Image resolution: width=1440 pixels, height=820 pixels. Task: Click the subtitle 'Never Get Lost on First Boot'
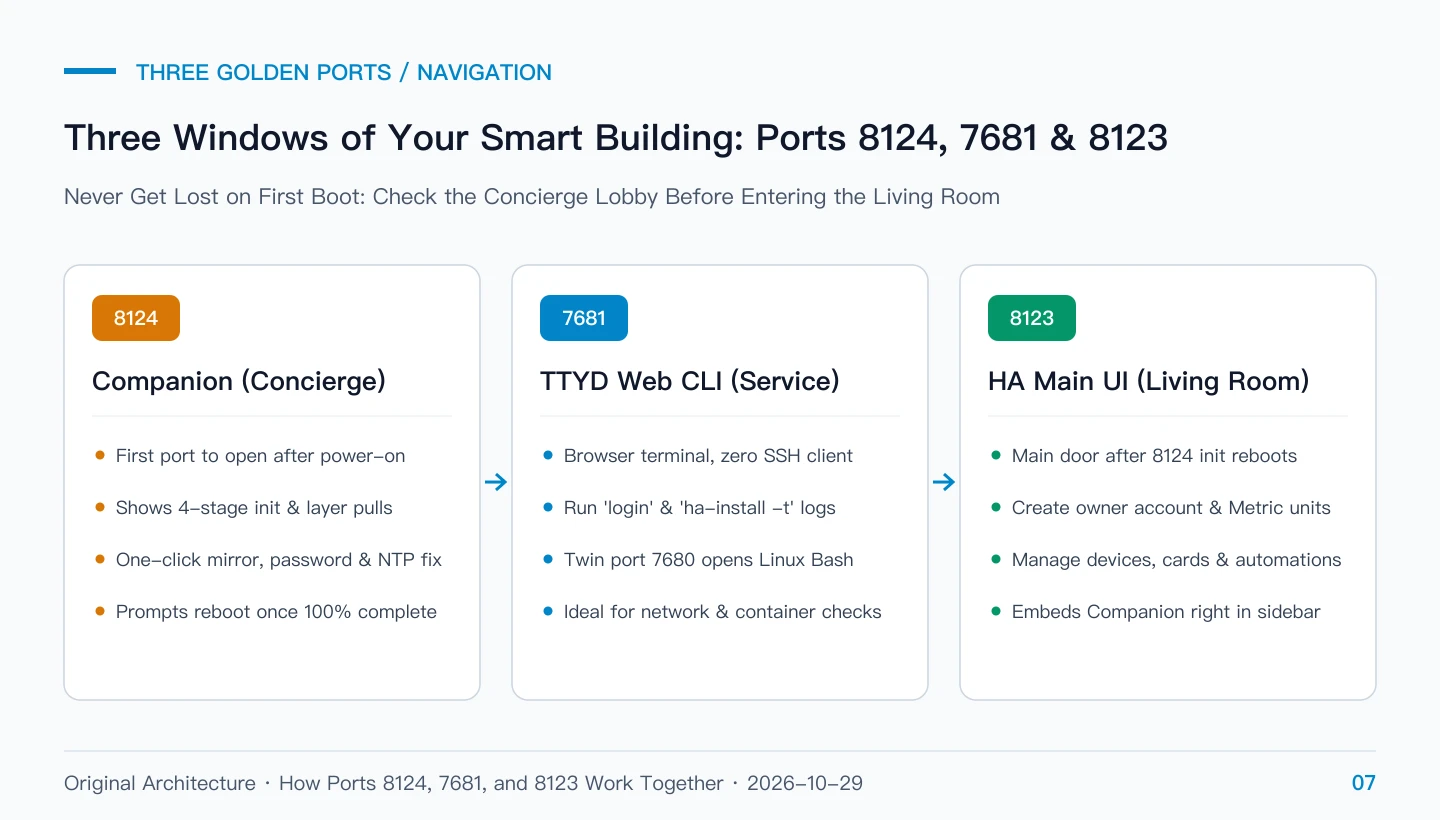point(215,196)
